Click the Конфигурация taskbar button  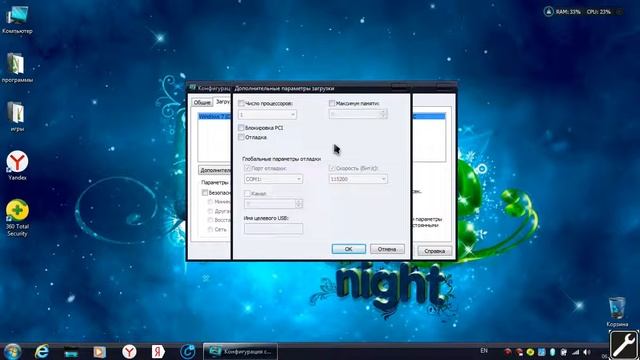[240, 351]
